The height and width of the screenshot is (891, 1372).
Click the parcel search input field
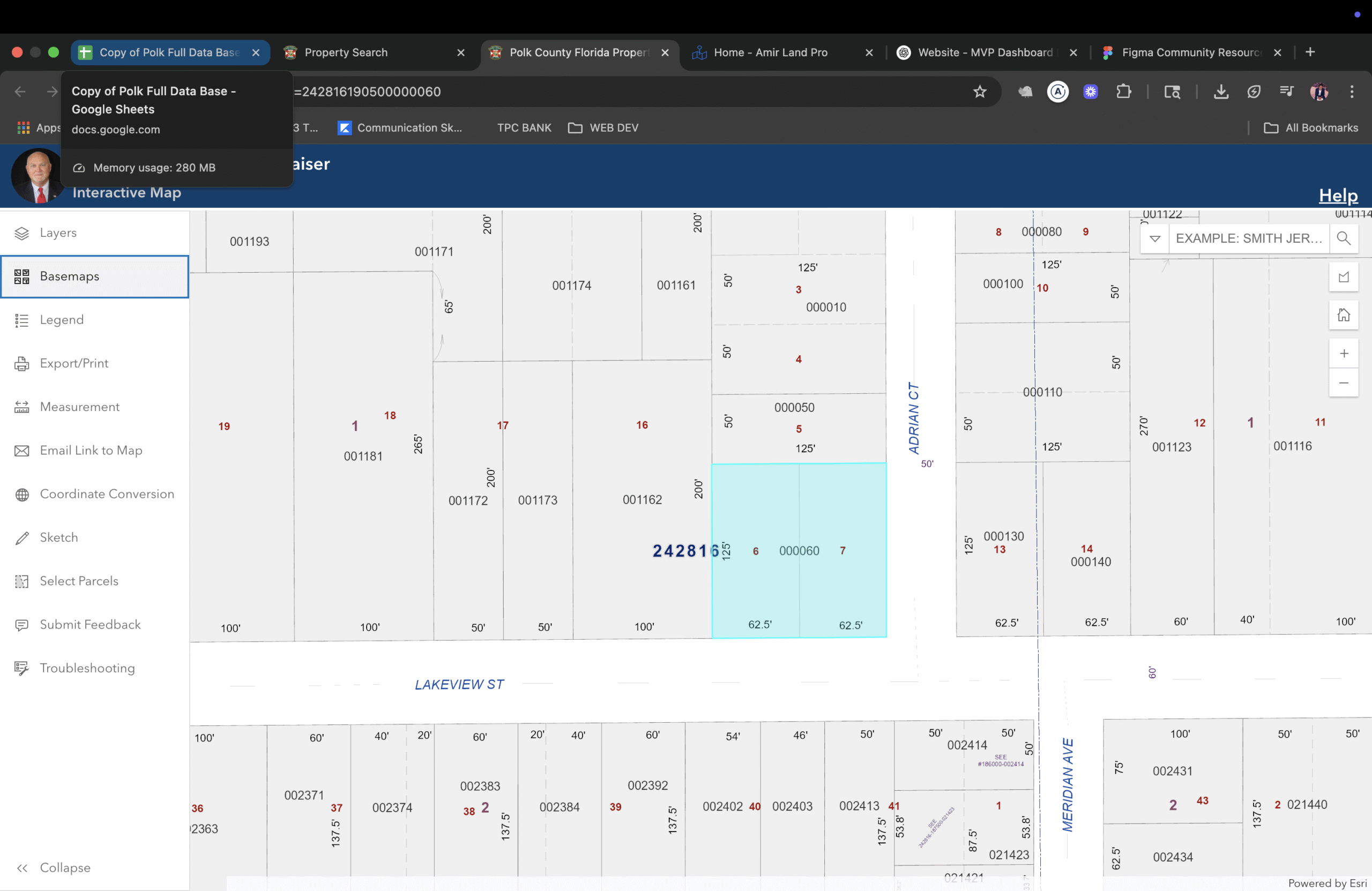pyautogui.click(x=1248, y=238)
